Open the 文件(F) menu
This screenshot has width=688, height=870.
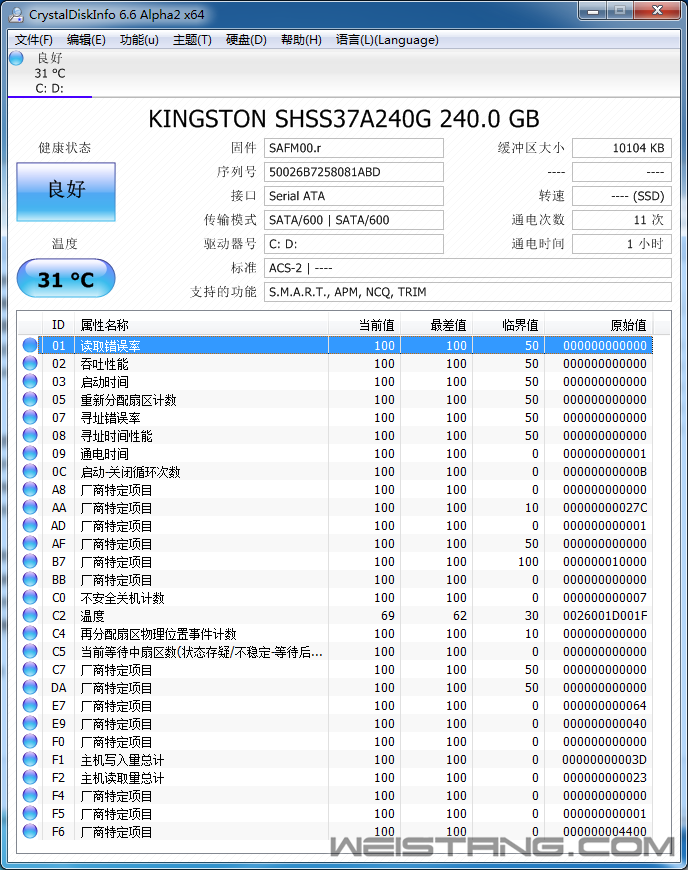pos(33,40)
